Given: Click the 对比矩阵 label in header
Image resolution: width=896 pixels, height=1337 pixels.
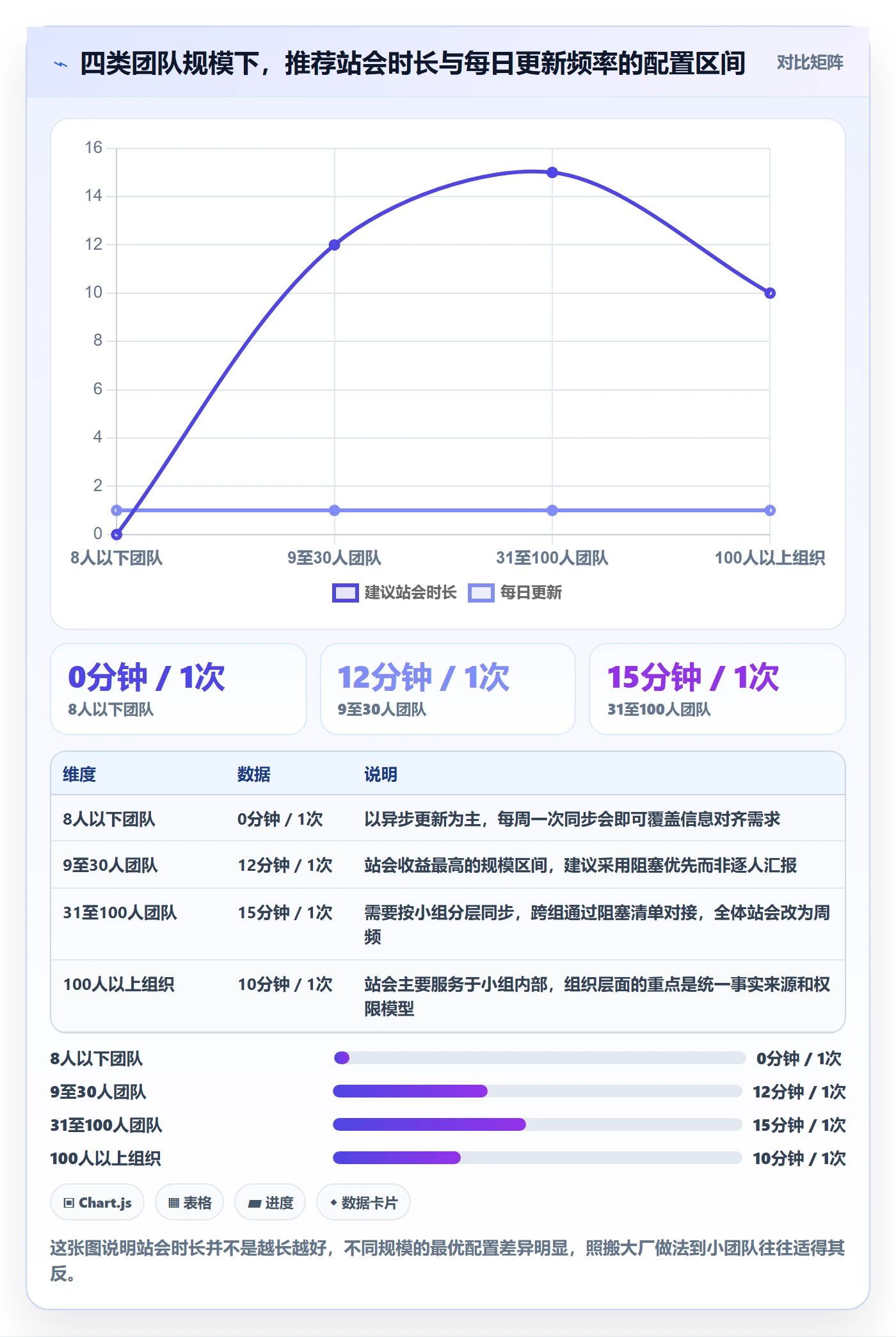Looking at the screenshot, I should [x=810, y=63].
